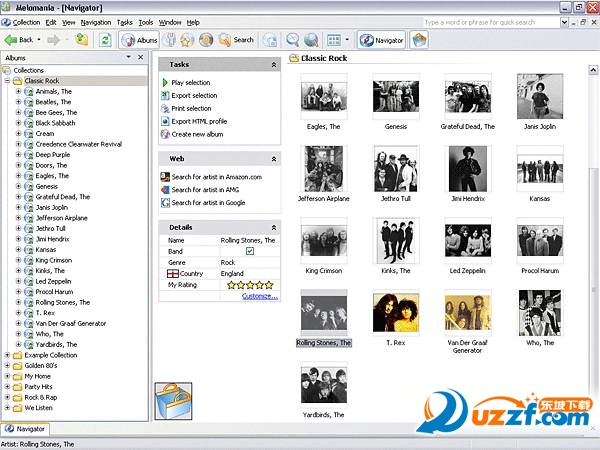Collapse the Tasks panel
Screen dimensions: 600x450
[x=274, y=65]
